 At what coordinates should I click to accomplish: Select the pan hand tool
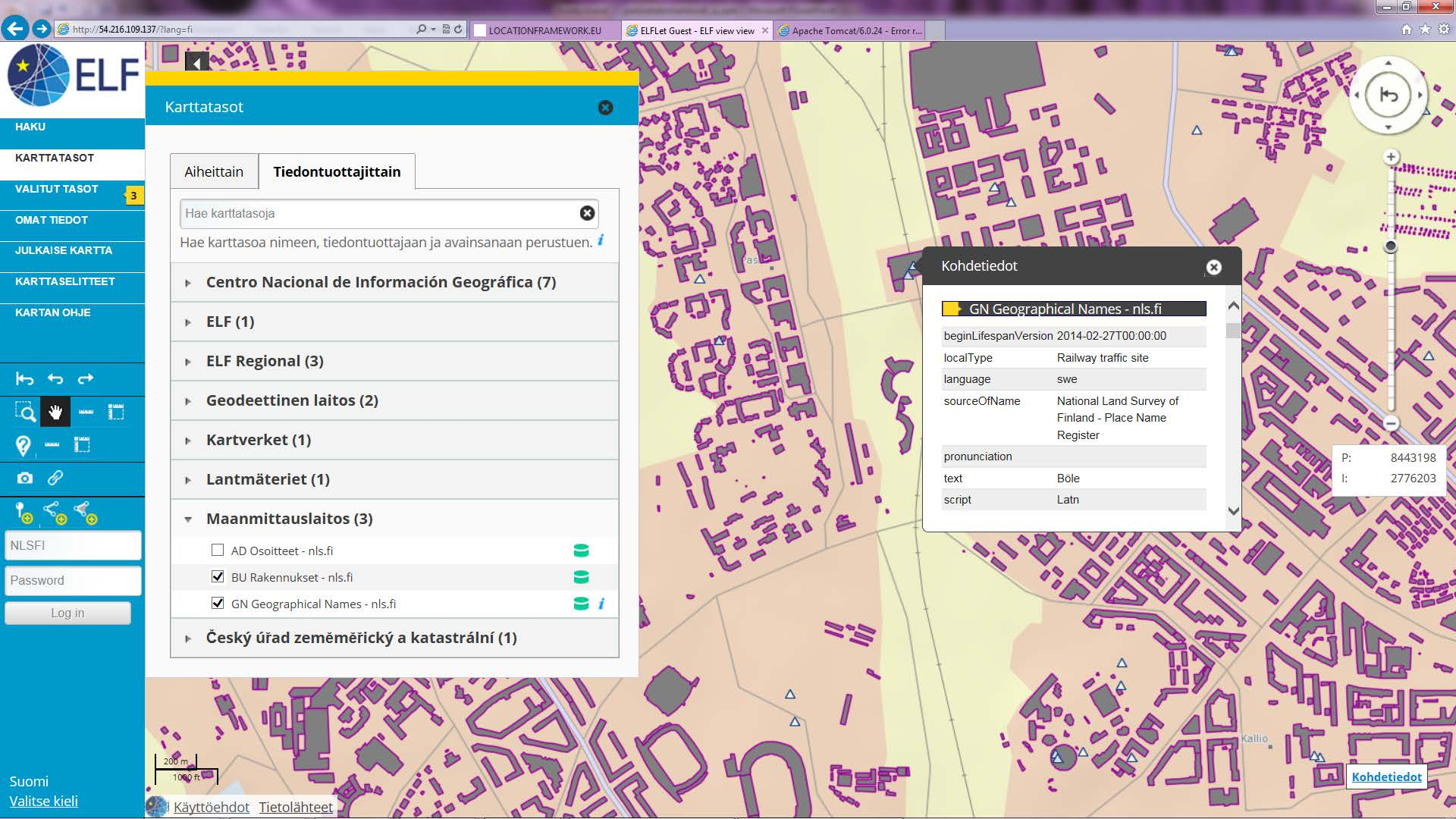tap(55, 412)
